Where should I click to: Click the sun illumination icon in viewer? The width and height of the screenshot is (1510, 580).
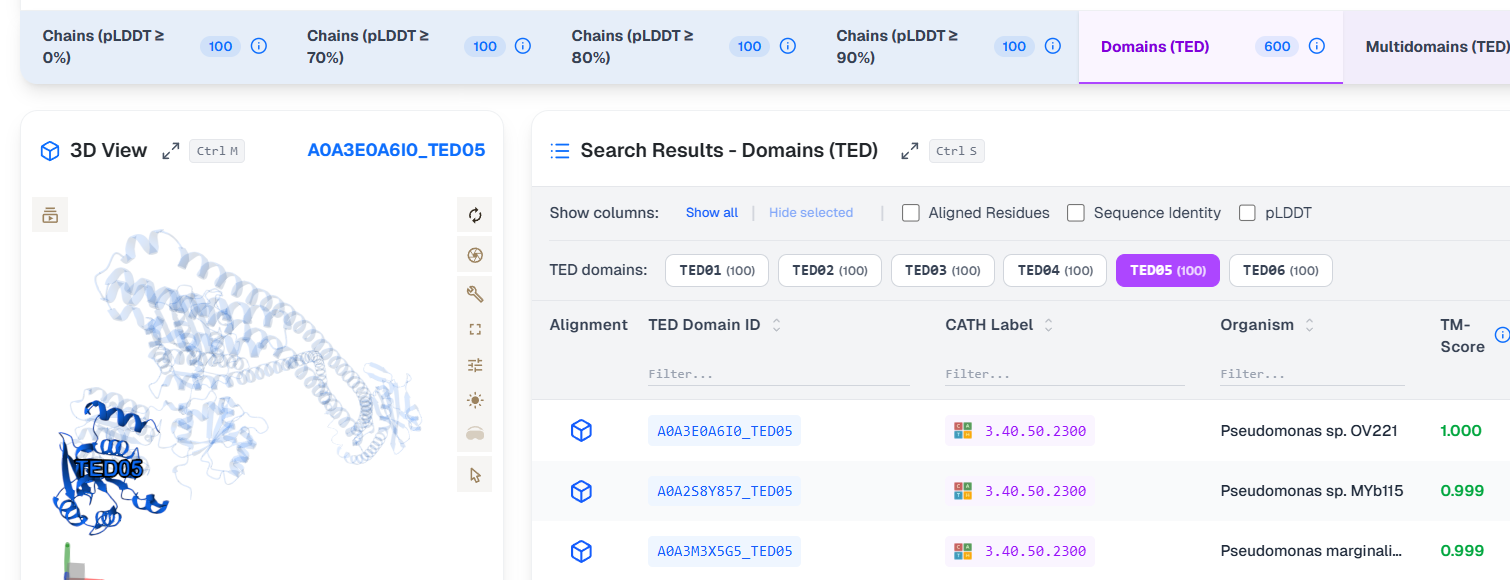(475, 400)
